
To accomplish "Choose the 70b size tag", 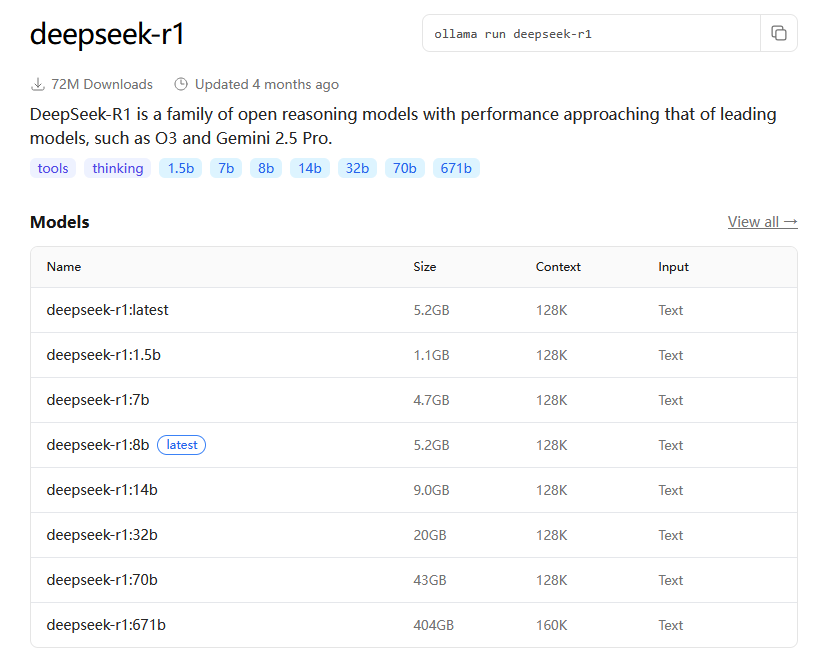I will click(405, 168).
